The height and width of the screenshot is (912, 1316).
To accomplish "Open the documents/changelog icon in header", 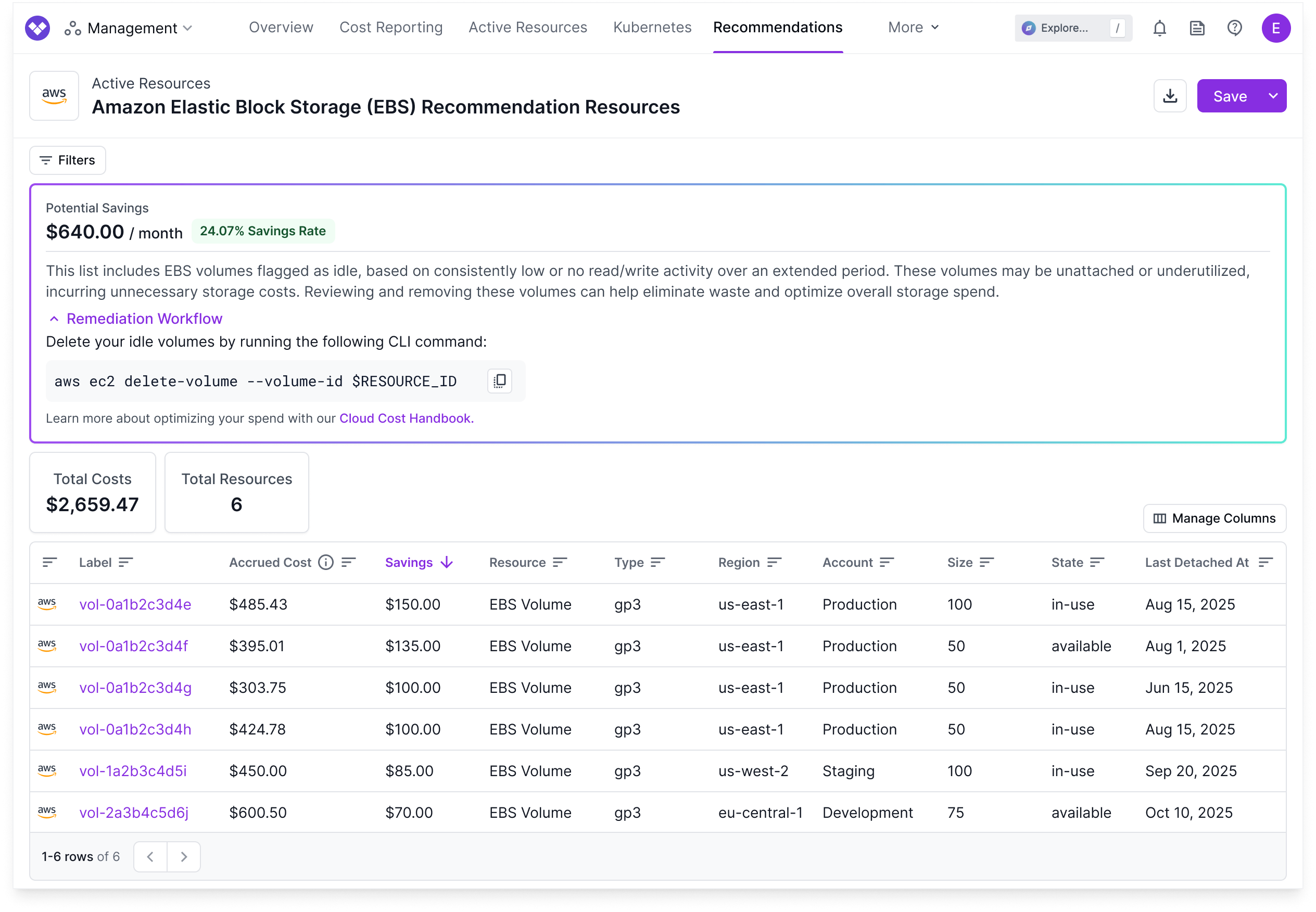I will [1197, 28].
